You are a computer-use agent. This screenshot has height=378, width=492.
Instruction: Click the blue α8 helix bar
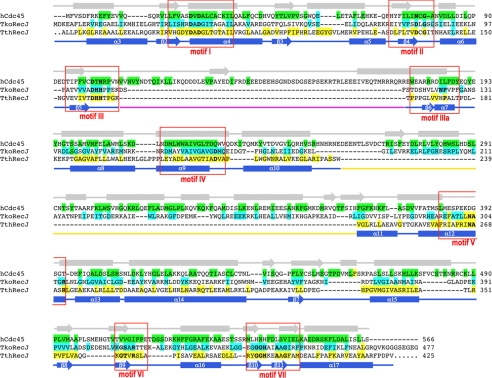point(102,169)
